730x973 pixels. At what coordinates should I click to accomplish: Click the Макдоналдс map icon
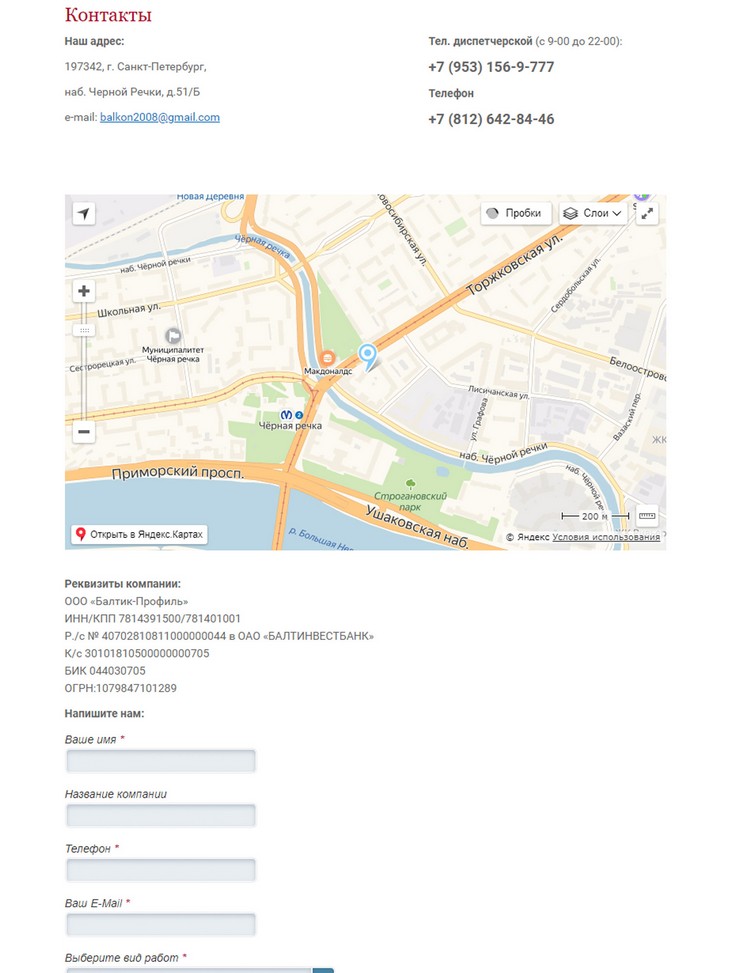click(x=328, y=358)
